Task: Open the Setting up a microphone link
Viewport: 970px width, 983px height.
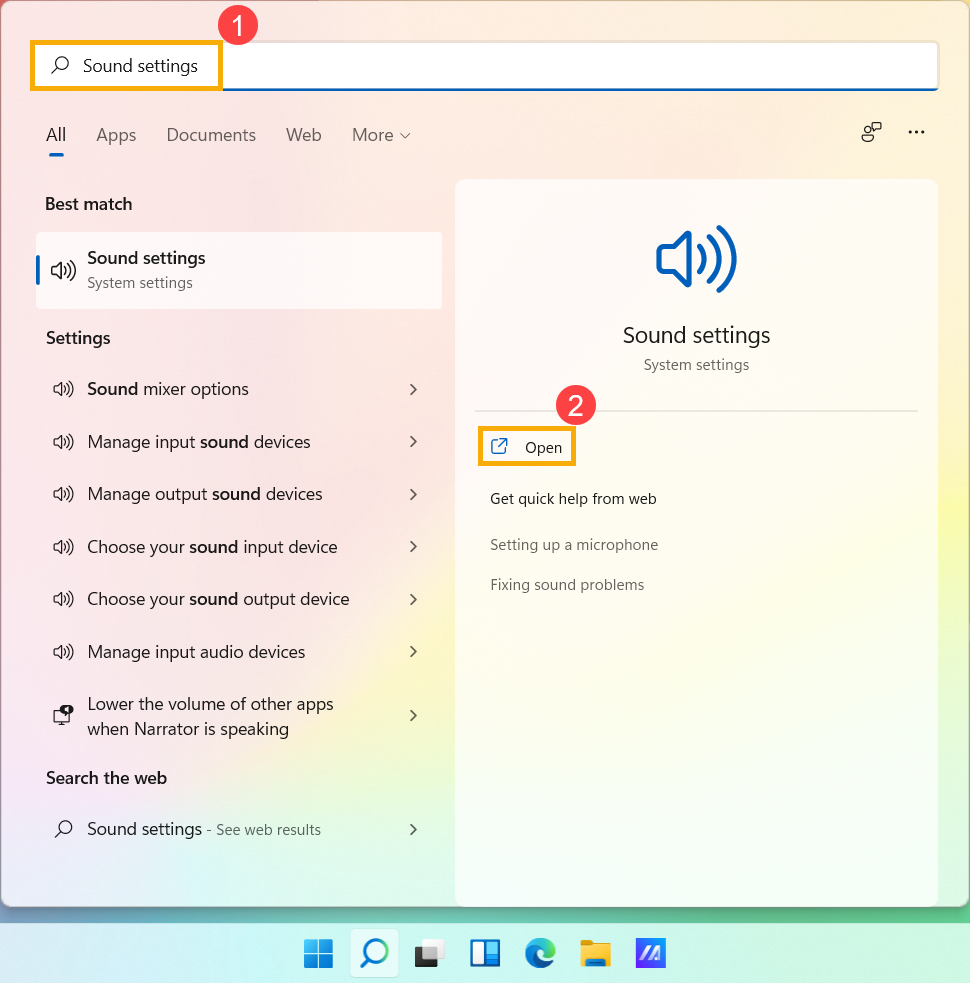Action: coord(574,544)
